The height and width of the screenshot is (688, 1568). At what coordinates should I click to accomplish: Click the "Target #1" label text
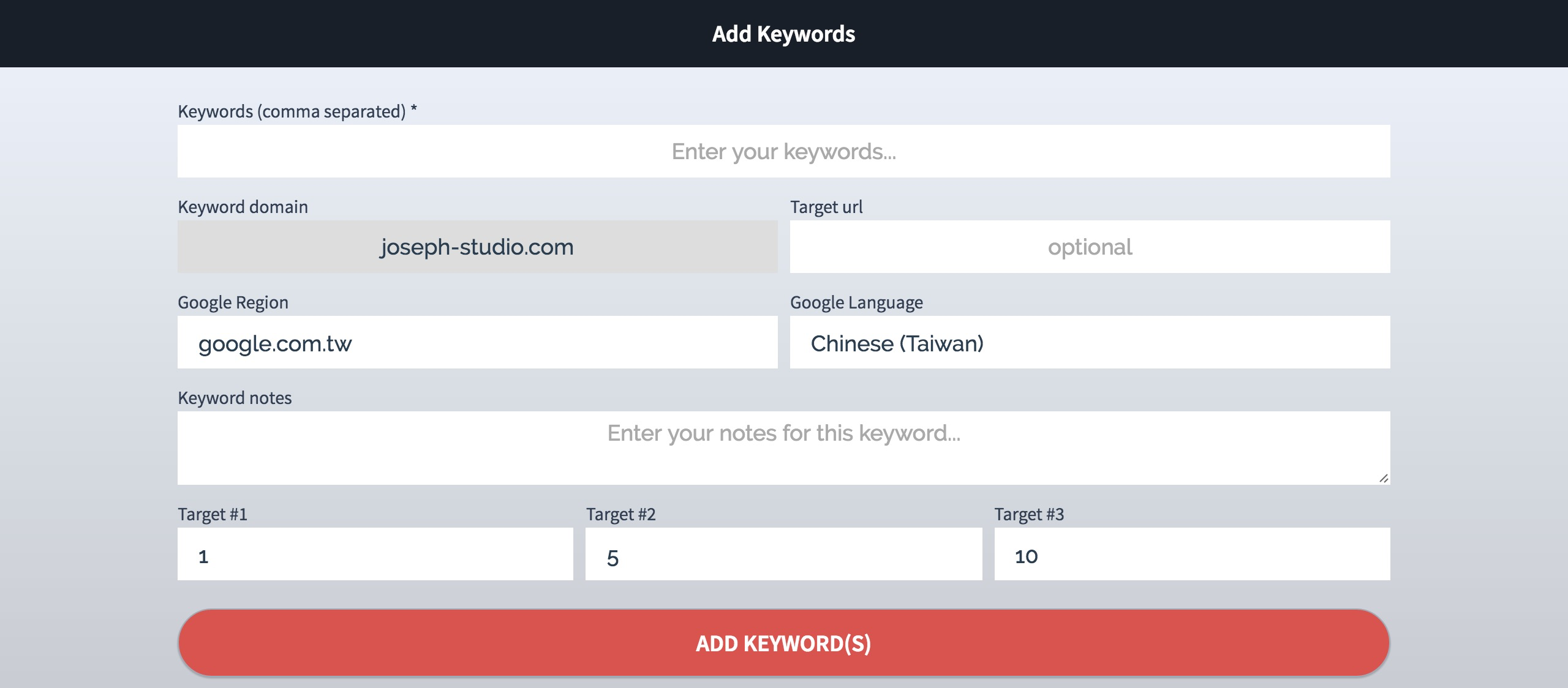tap(213, 514)
